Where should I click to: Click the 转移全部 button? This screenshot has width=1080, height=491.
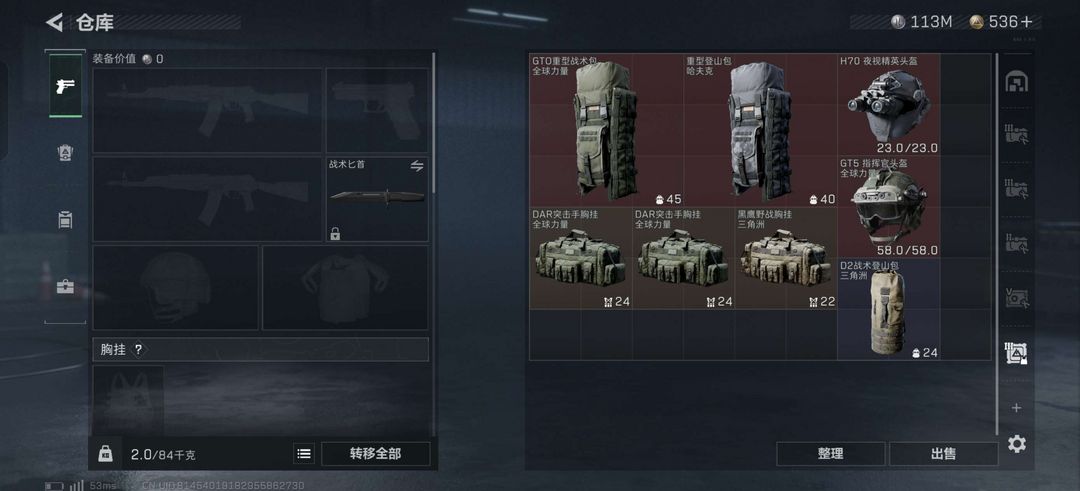375,454
